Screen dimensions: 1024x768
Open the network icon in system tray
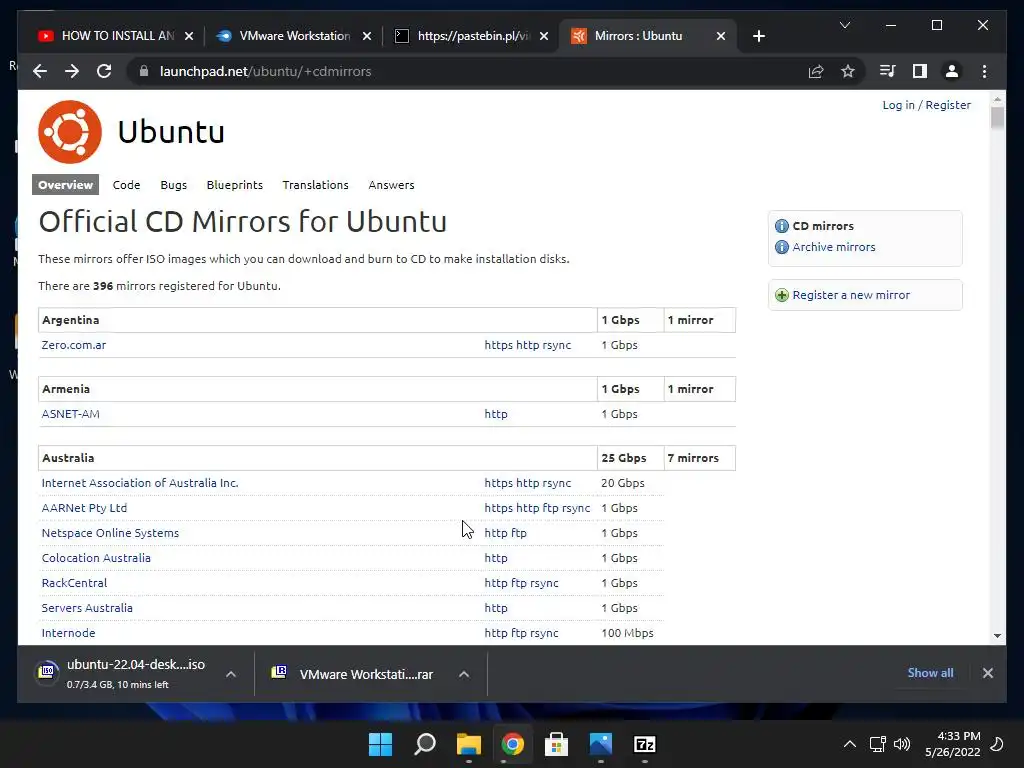[877, 744]
